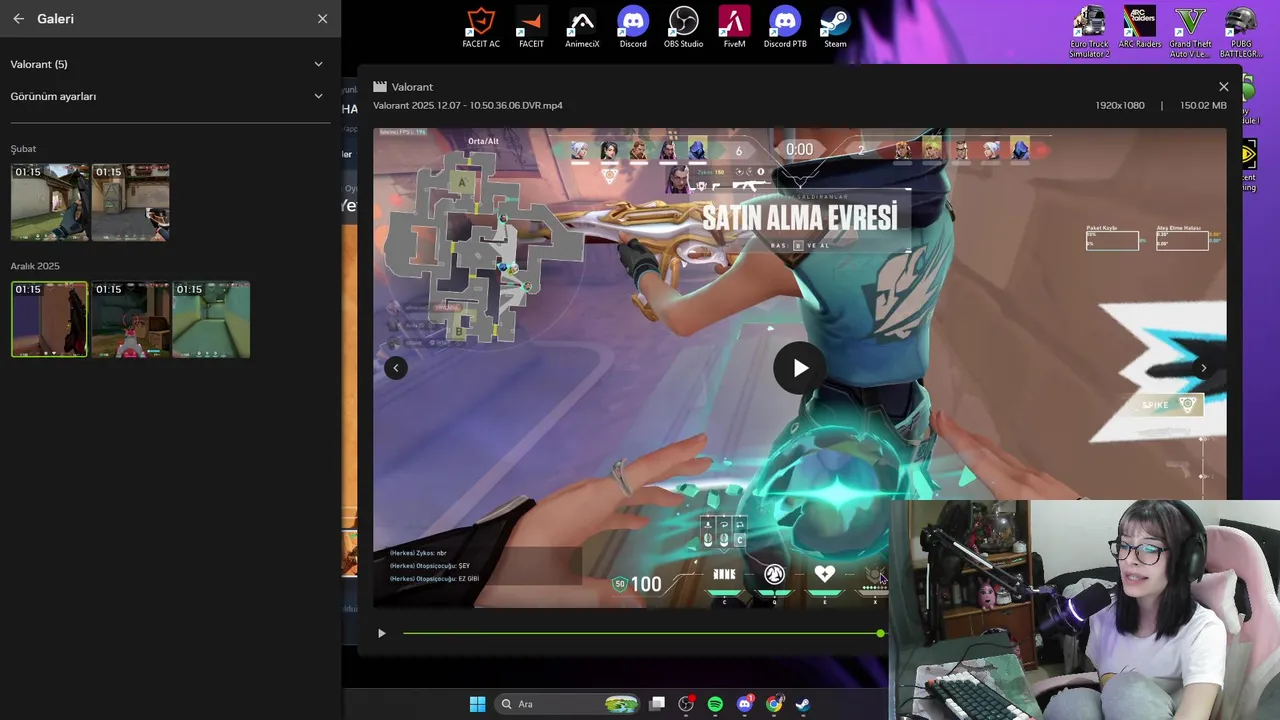This screenshot has width=1280, height=720.
Task: Close the Valorant video viewer
Action: tap(1223, 87)
